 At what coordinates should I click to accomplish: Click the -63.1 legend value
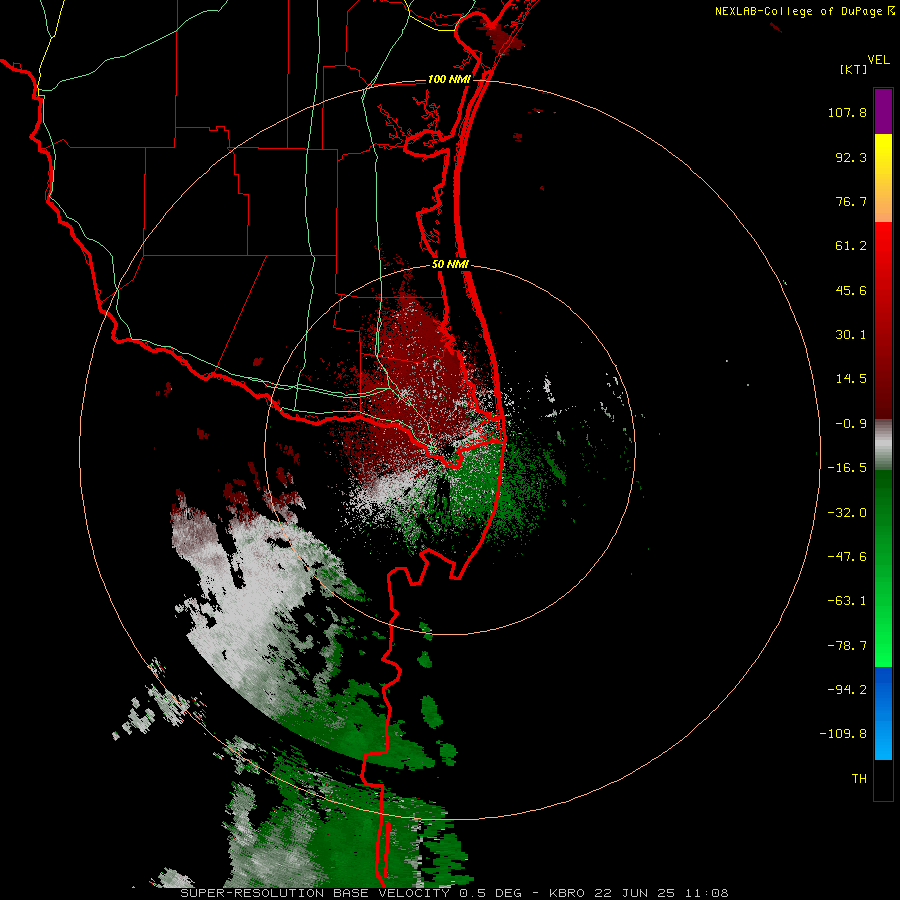[847, 601]
